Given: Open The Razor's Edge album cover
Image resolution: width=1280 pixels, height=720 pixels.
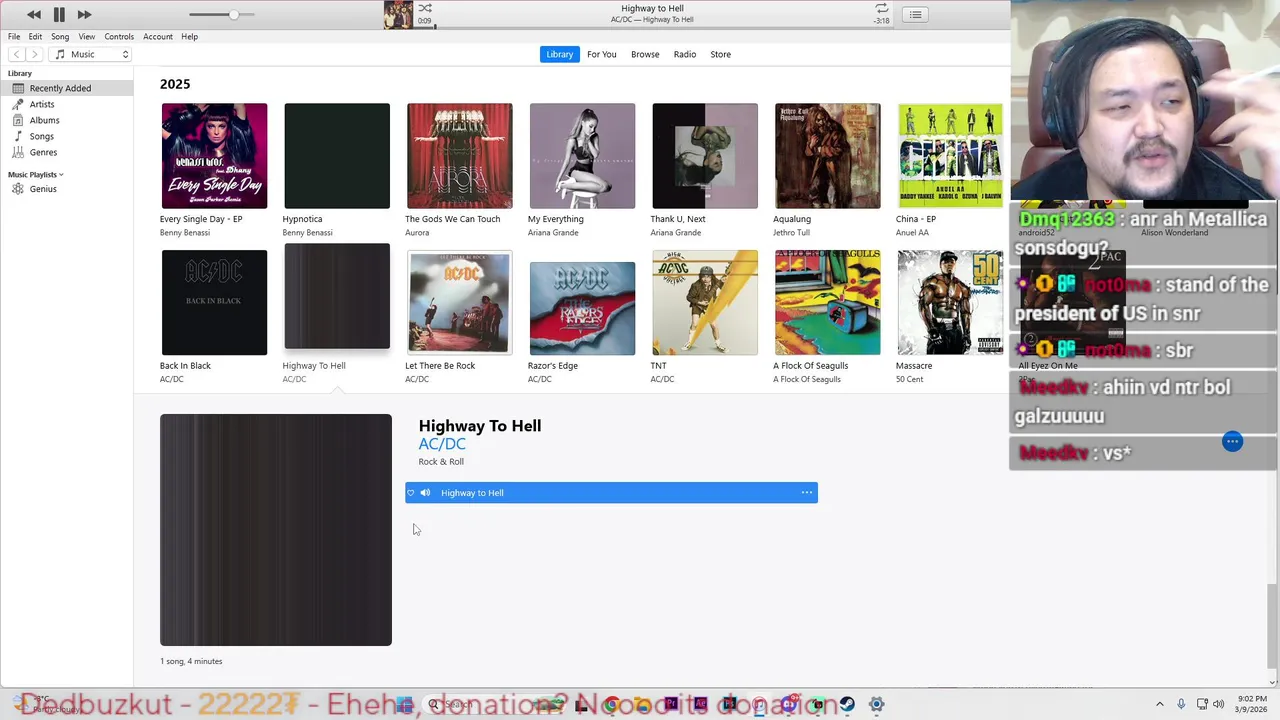Looking at the screenshot, I should coord(582,308).
